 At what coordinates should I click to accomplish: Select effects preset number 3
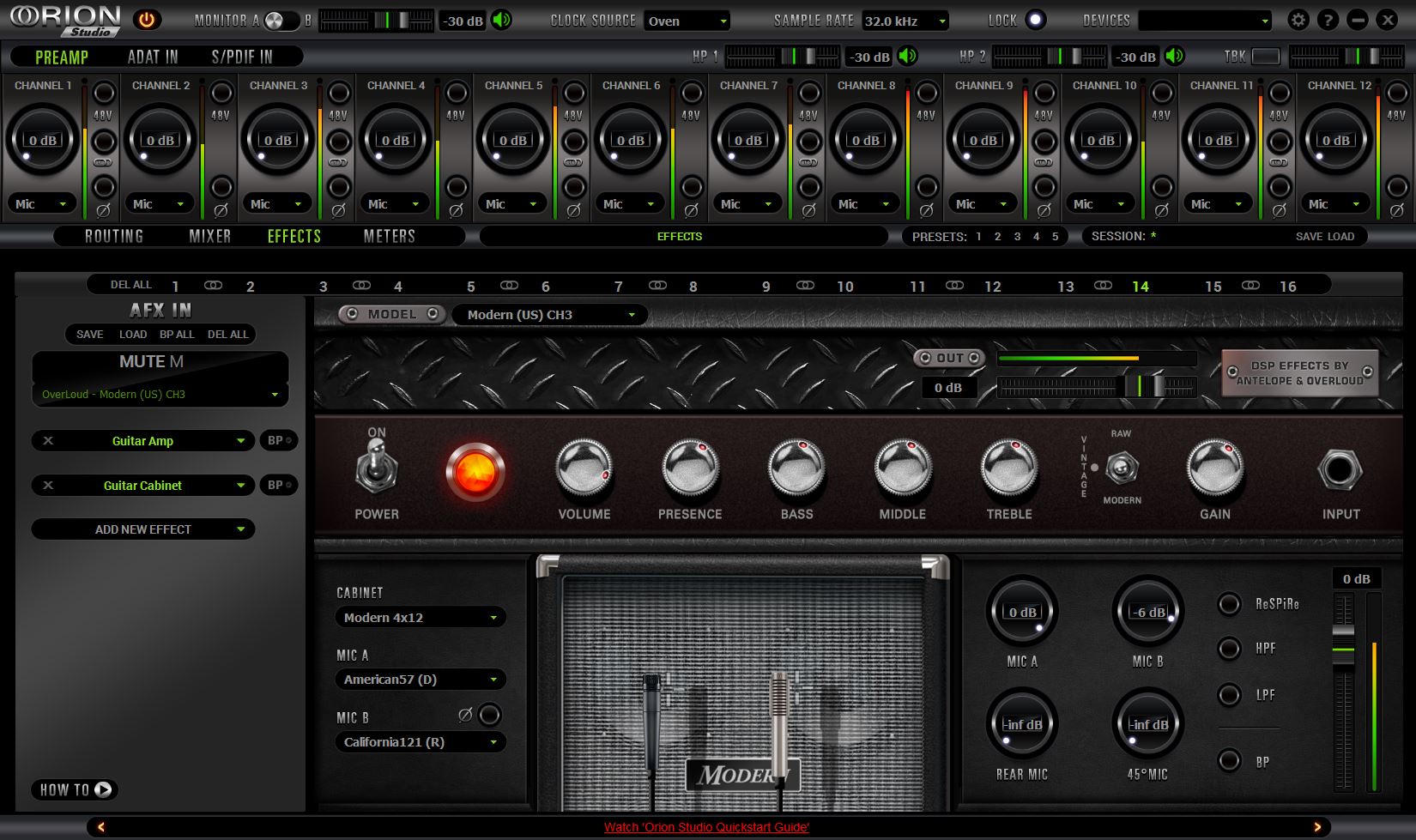[1016, 236]
